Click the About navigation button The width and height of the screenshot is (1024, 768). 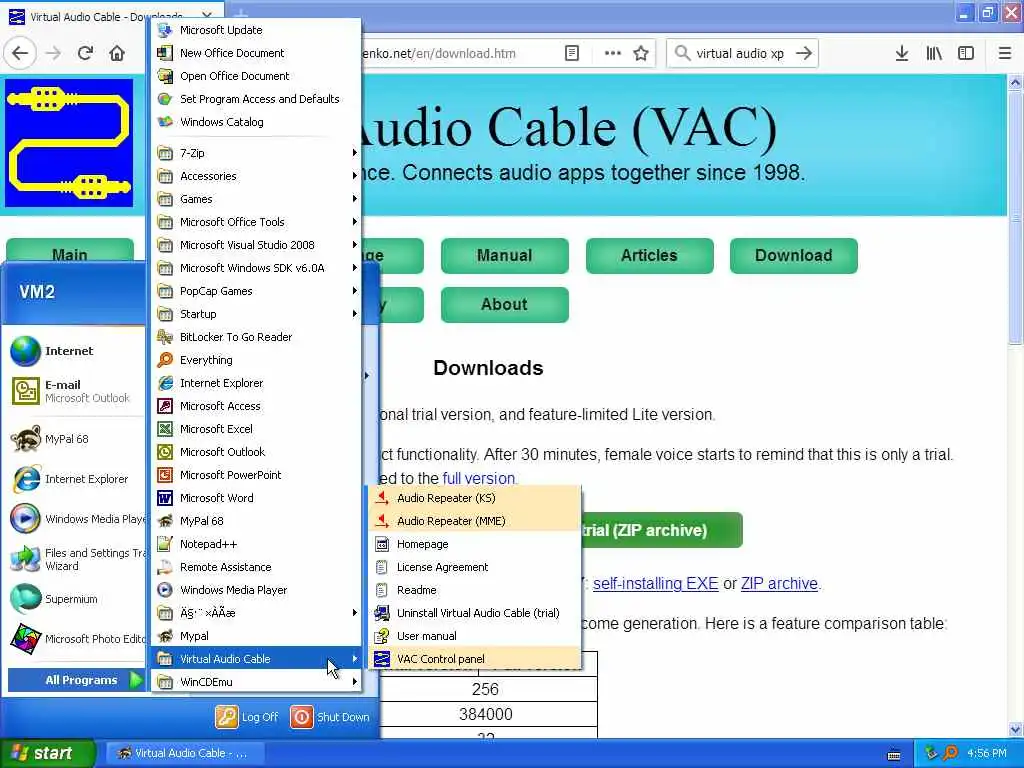tap(504, 304)
